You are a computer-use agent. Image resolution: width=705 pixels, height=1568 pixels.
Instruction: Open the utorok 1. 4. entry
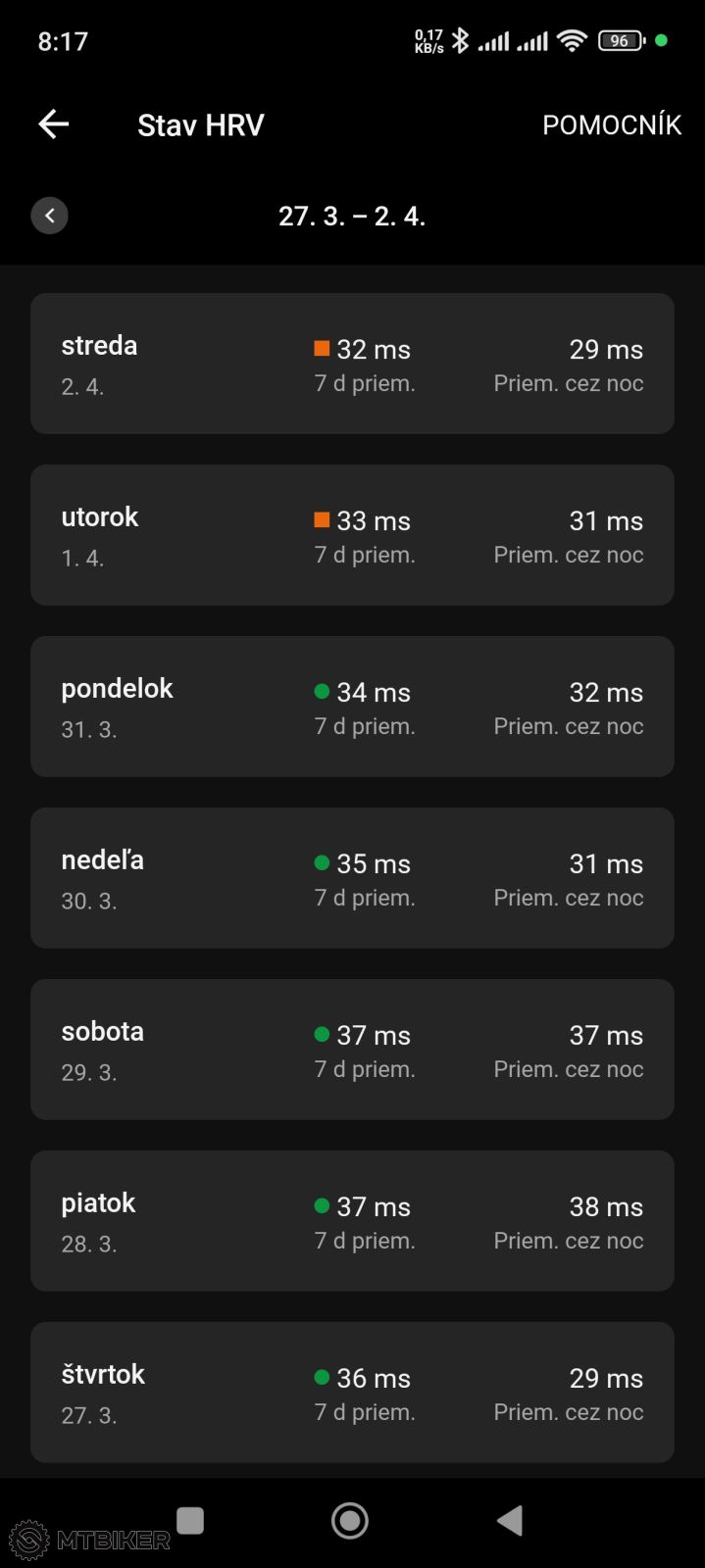tap(352, 535)
